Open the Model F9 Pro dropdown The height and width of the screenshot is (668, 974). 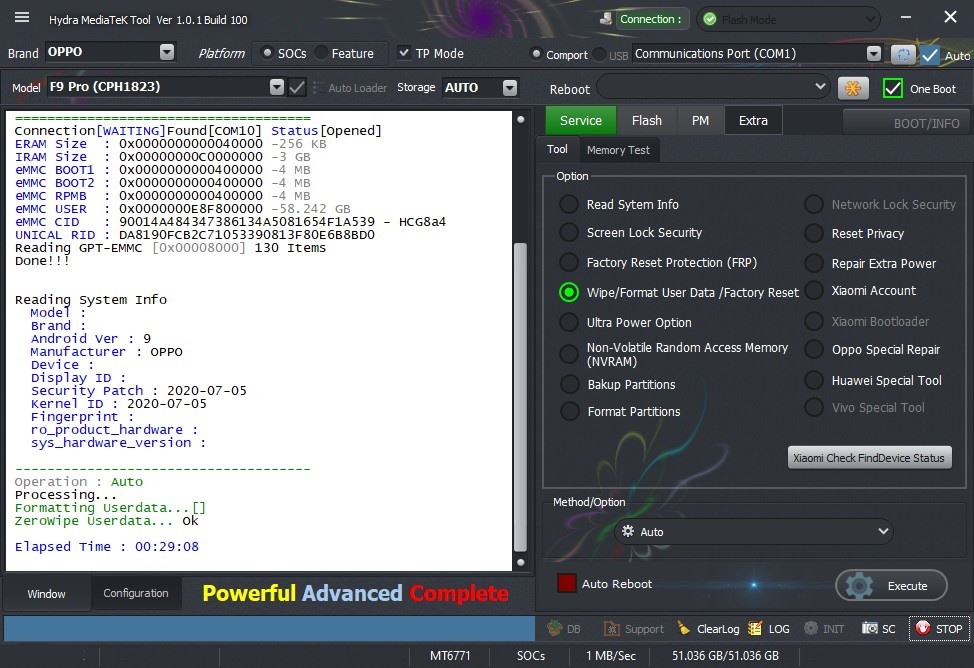coord(277,88)
